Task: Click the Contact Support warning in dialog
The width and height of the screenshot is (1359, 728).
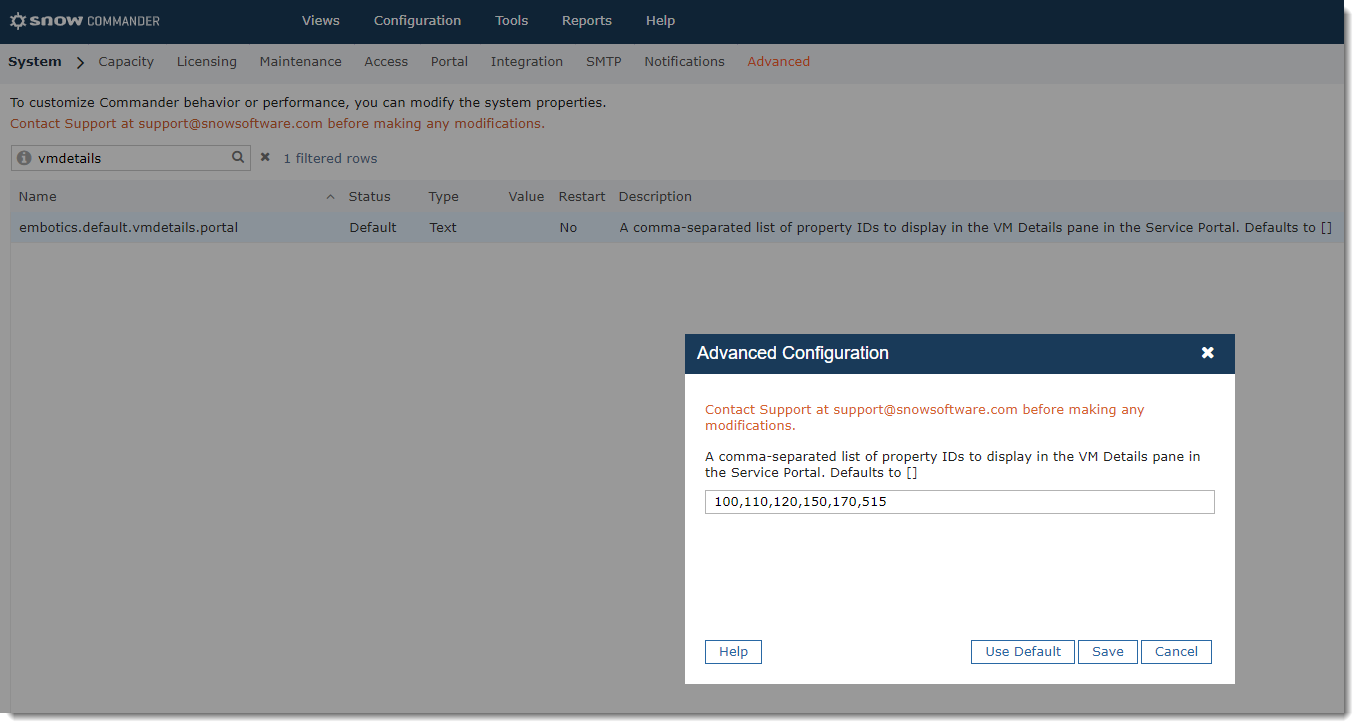Action: pos(925,417)
